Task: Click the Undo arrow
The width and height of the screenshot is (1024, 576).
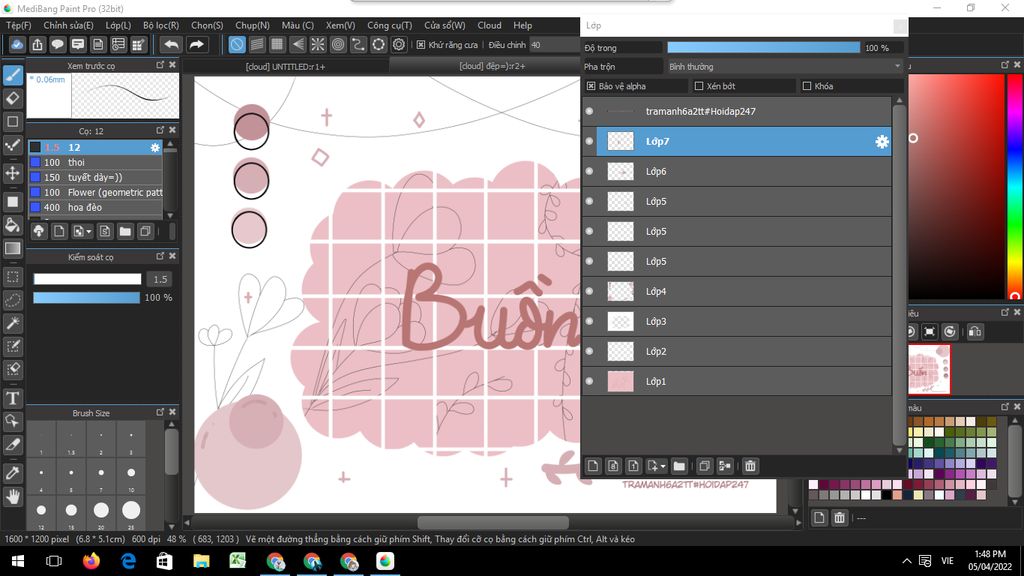Action: tap(171, 44)
